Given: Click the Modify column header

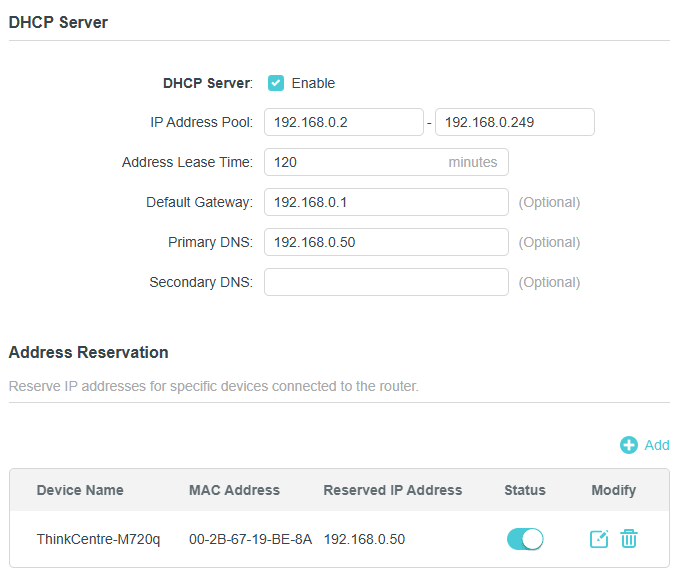Looking at the screenshot, I should pyautogui.click(x=613, y=490).
